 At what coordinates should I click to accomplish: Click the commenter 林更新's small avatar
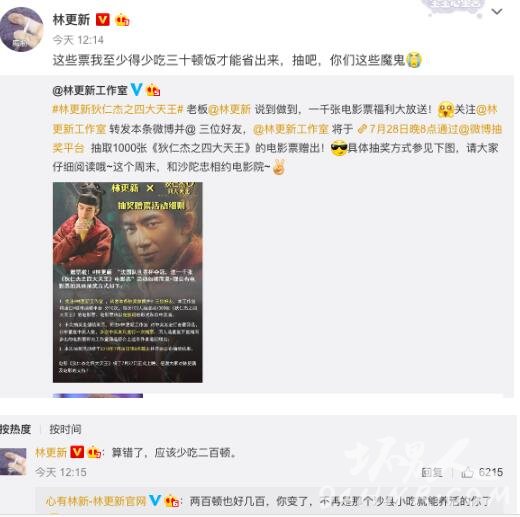[13, 461]
